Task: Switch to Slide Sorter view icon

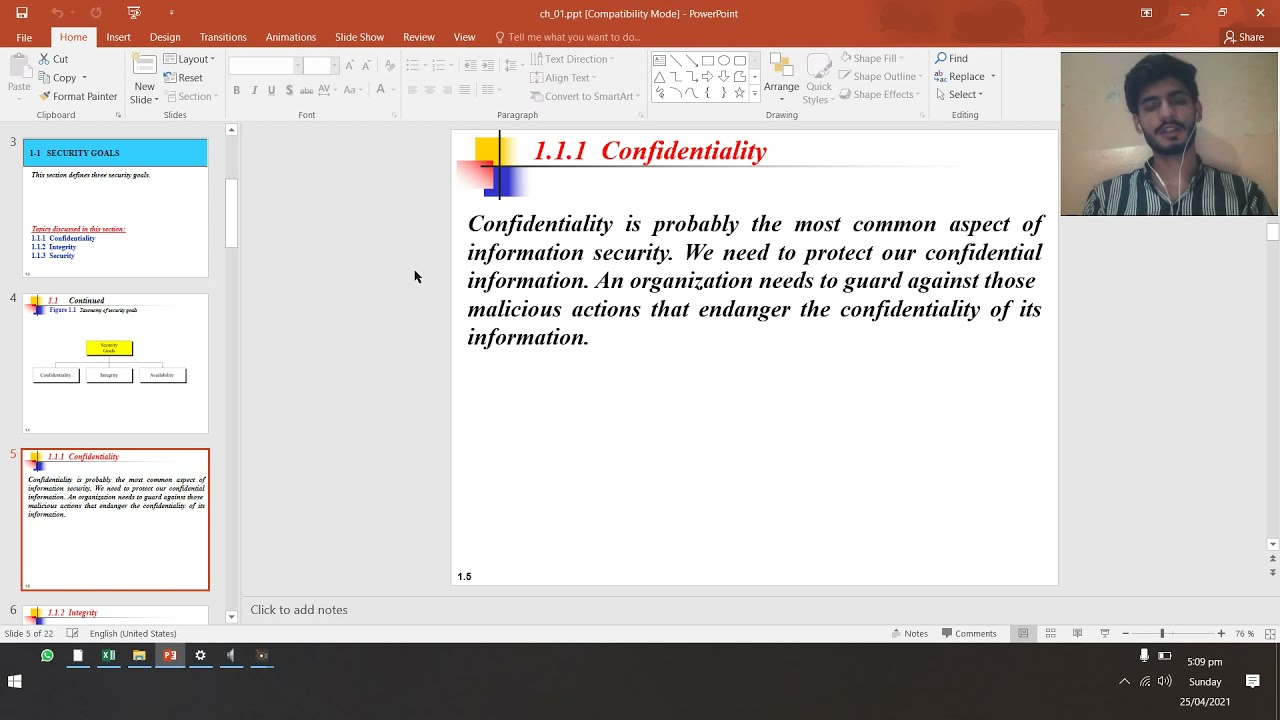Action: pos(1050,633)
